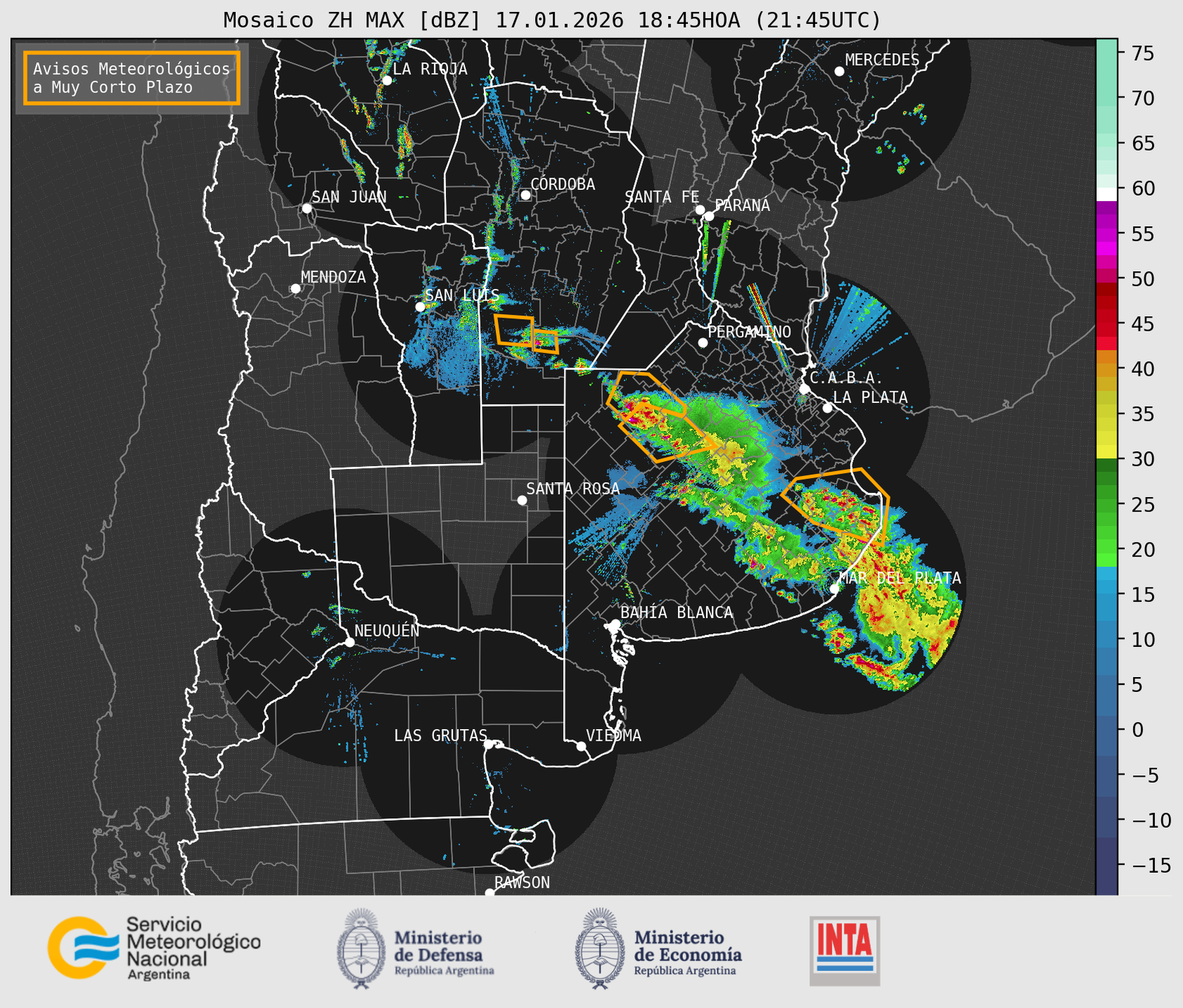Click the 30 dBZ yellow color band

(1107, 452)
